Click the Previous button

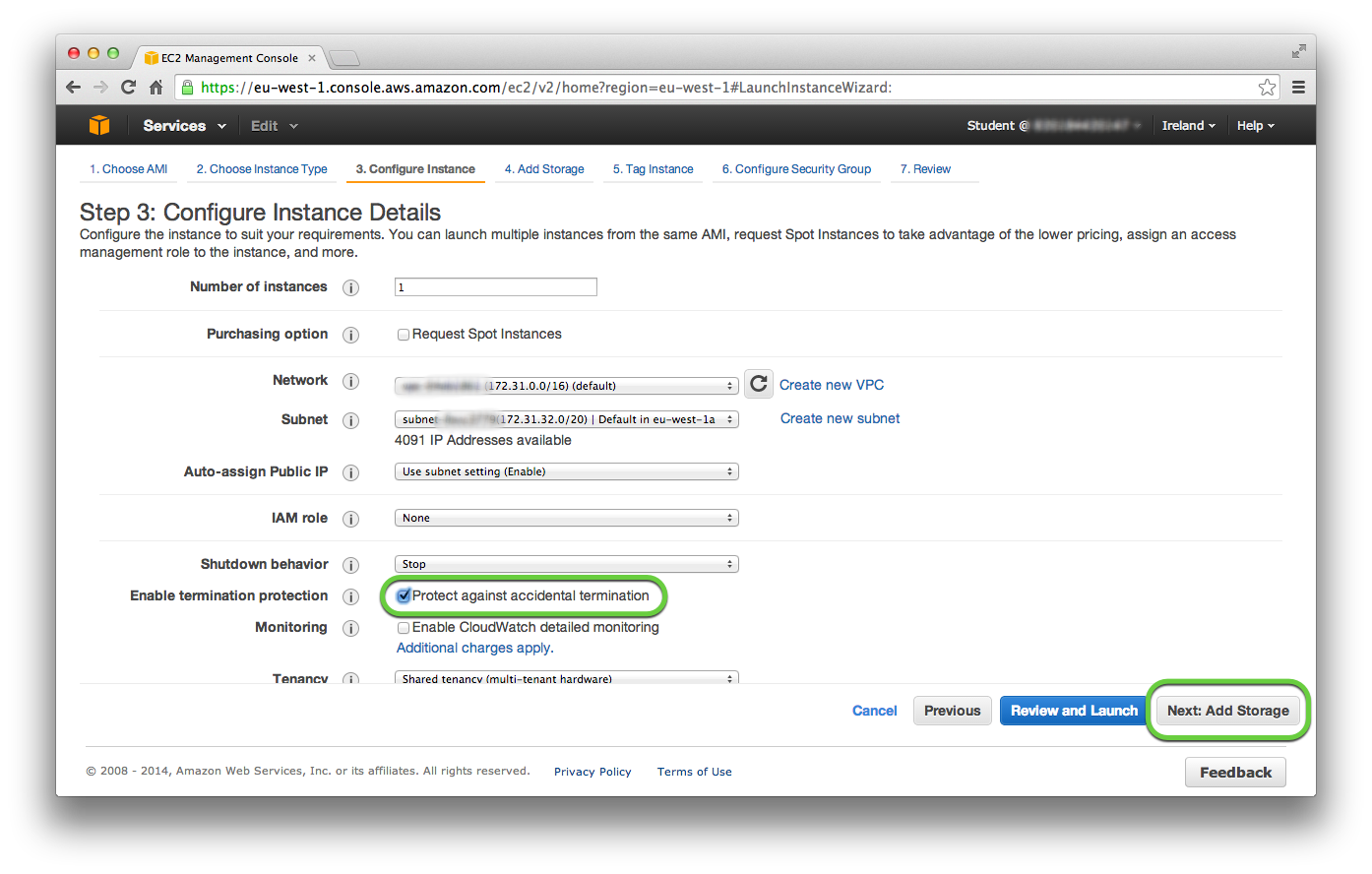pos(952,711)
